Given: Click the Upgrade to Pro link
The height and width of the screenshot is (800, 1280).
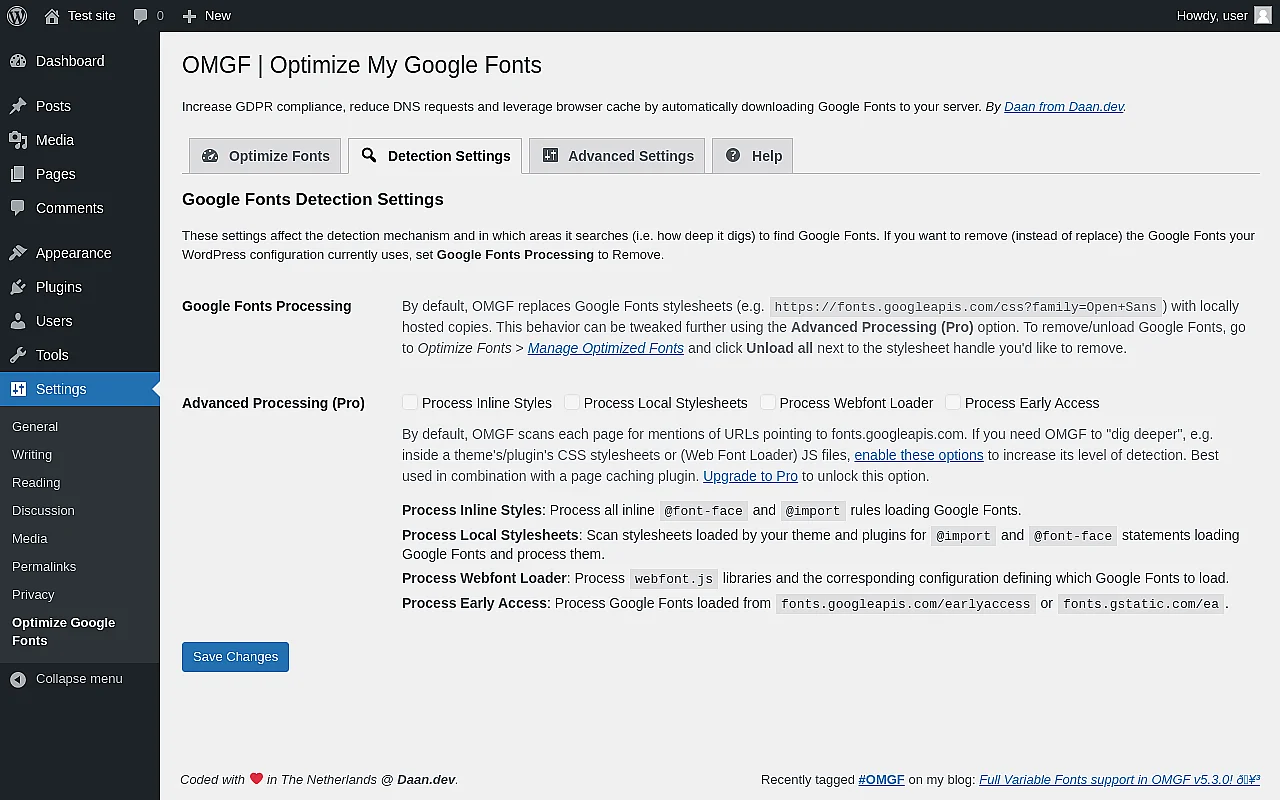Looking at the screenshot, I should coord(750,476).
